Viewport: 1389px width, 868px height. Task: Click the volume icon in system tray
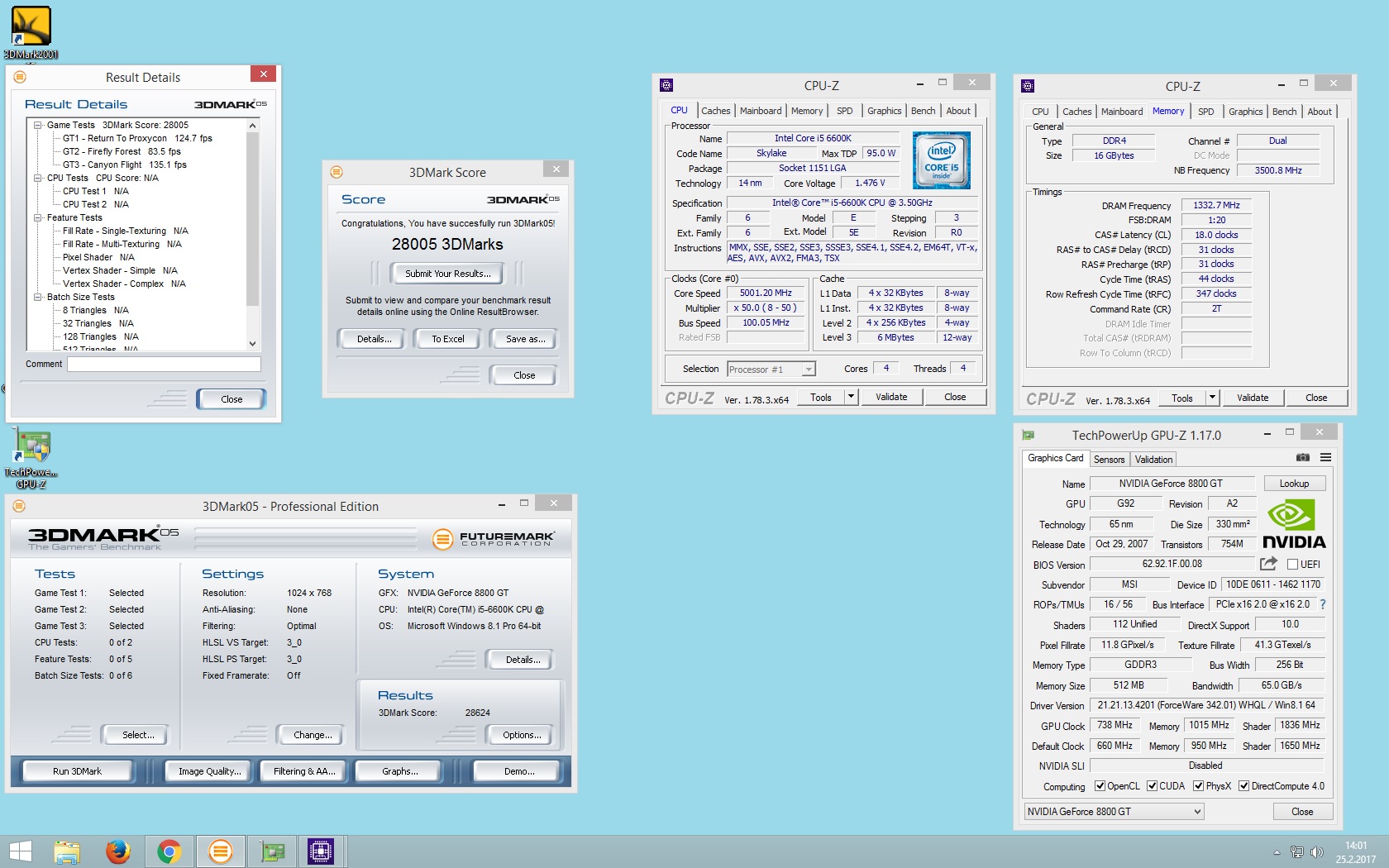(x=1317, y=852)
